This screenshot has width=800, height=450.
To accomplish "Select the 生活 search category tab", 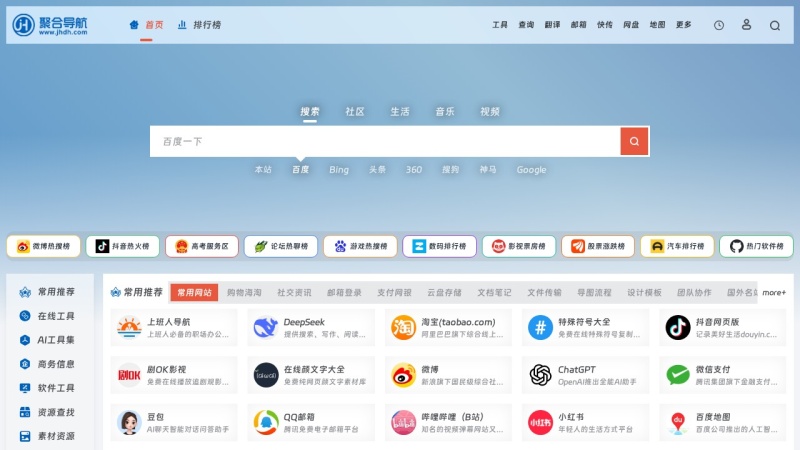I will (x=399, y=112).
